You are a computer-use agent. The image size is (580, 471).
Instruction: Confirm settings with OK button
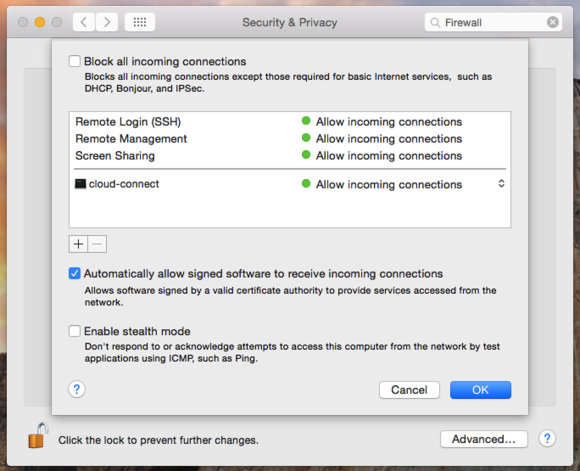pos(480,390)
